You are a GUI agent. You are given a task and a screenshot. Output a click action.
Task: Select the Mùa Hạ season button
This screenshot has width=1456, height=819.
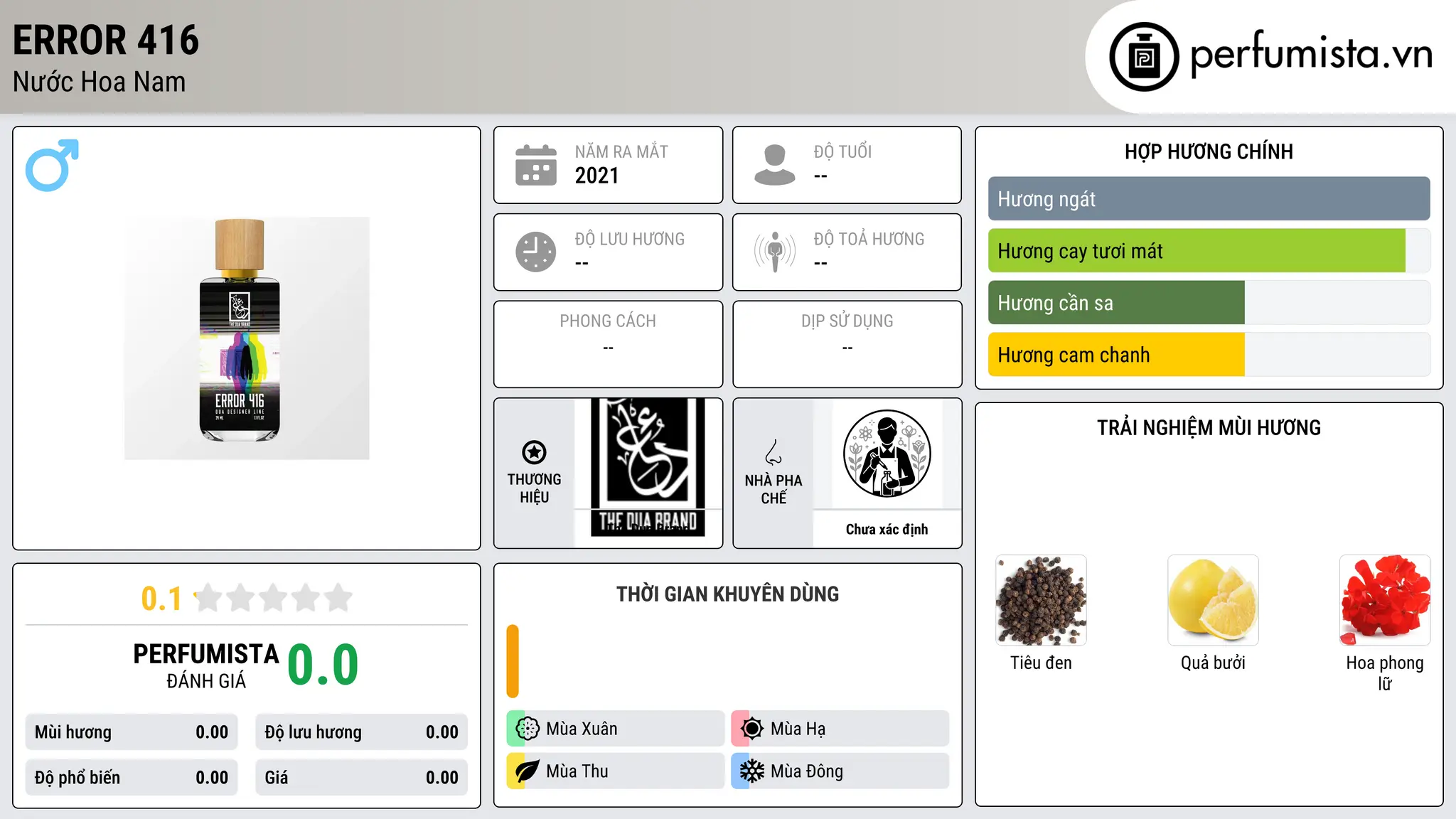[x=840, y=729]
